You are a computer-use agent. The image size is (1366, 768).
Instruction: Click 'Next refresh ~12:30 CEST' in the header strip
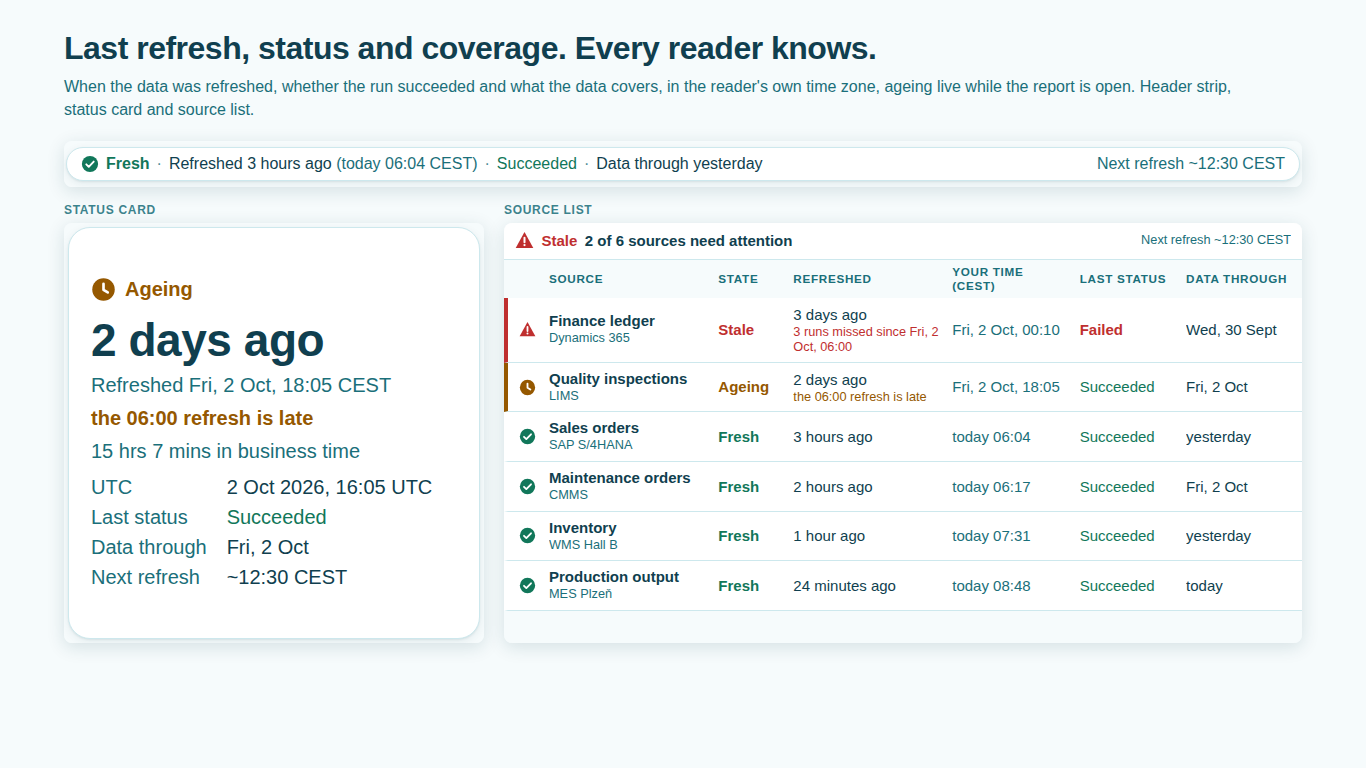point(1191,164)
